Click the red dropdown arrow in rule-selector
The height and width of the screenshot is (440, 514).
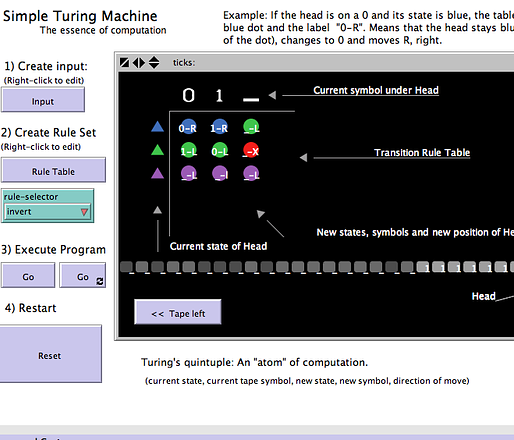84,212
